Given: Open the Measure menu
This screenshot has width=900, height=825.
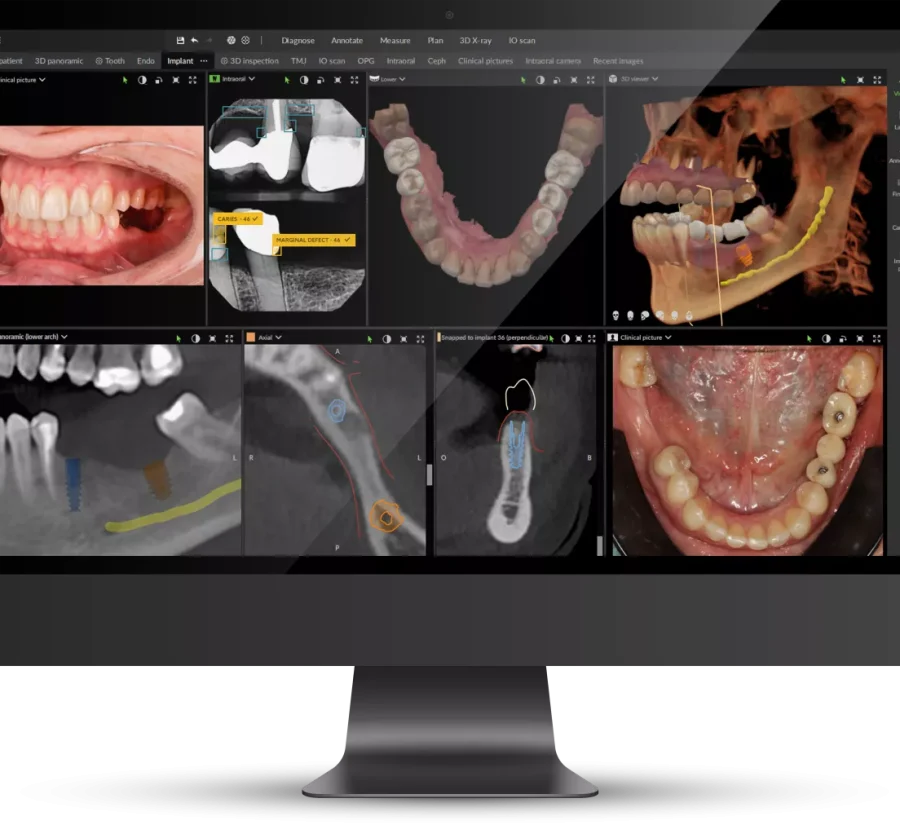Looking at the screenshot, I should click(395, 40).
